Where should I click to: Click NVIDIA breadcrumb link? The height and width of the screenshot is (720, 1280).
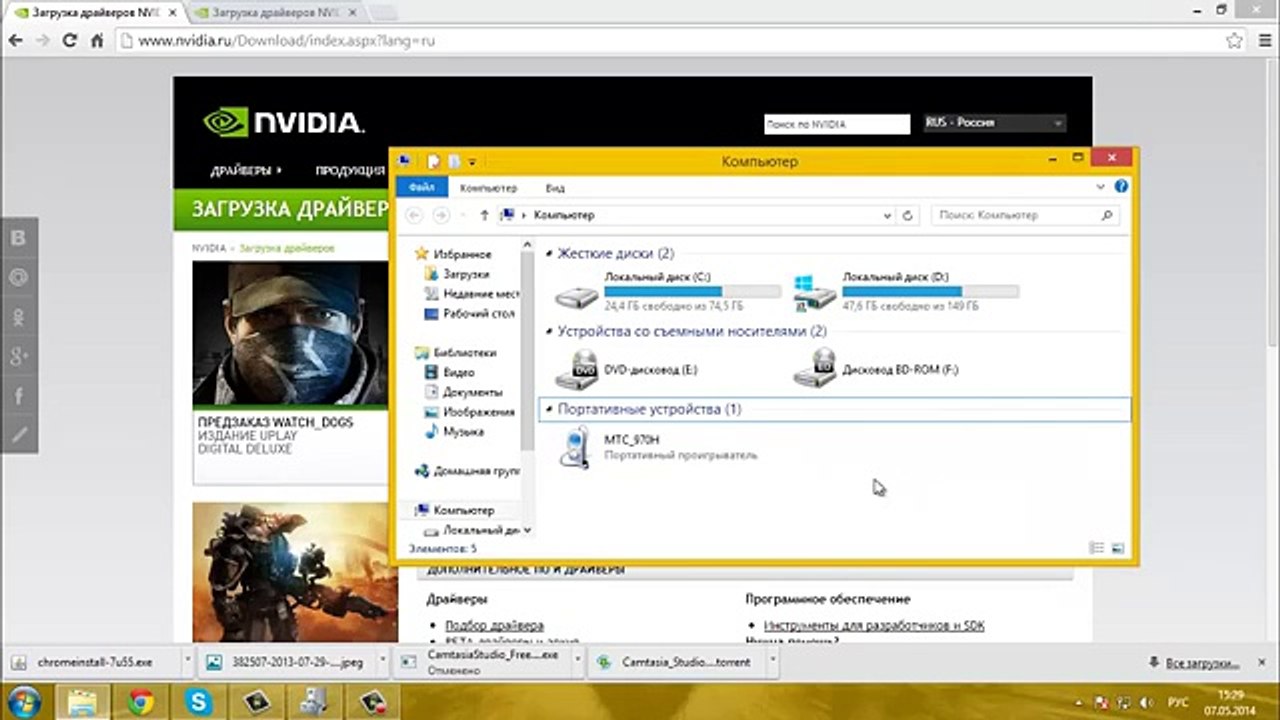pyautogui.click(x=209, y=248)
